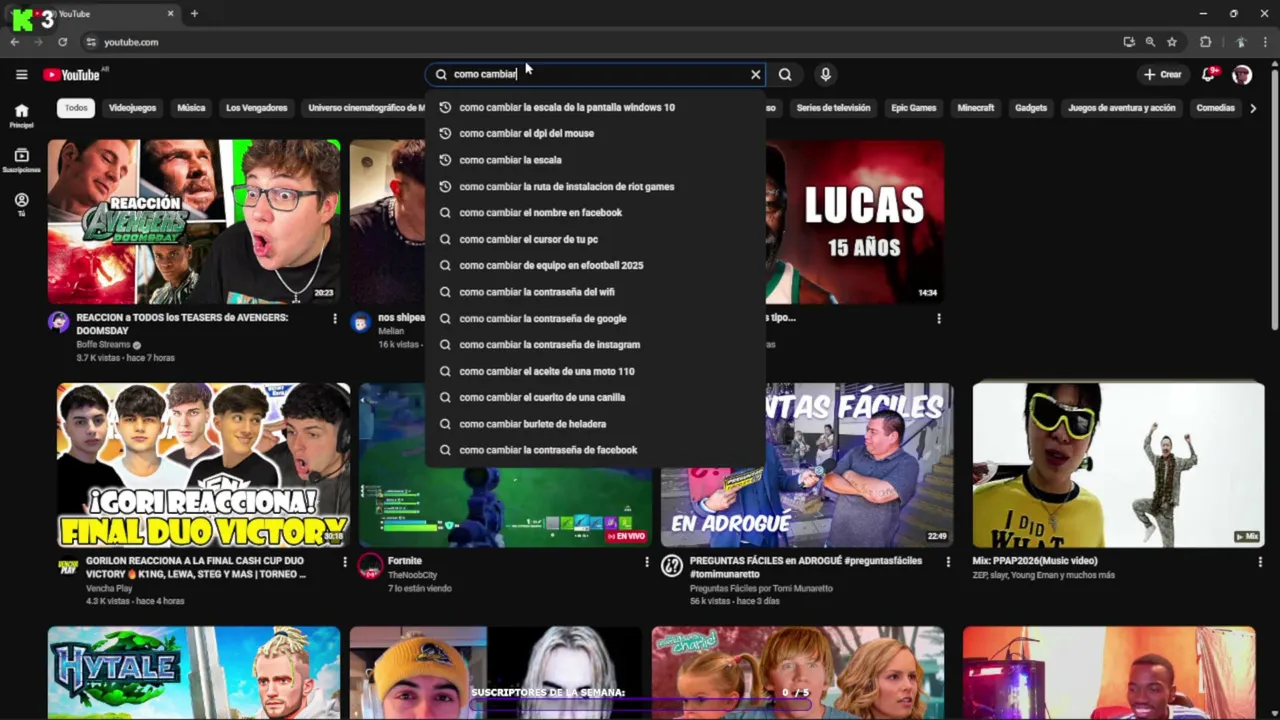
Task: Close the YouTube browser tab
Action: (x=170, y=14)
